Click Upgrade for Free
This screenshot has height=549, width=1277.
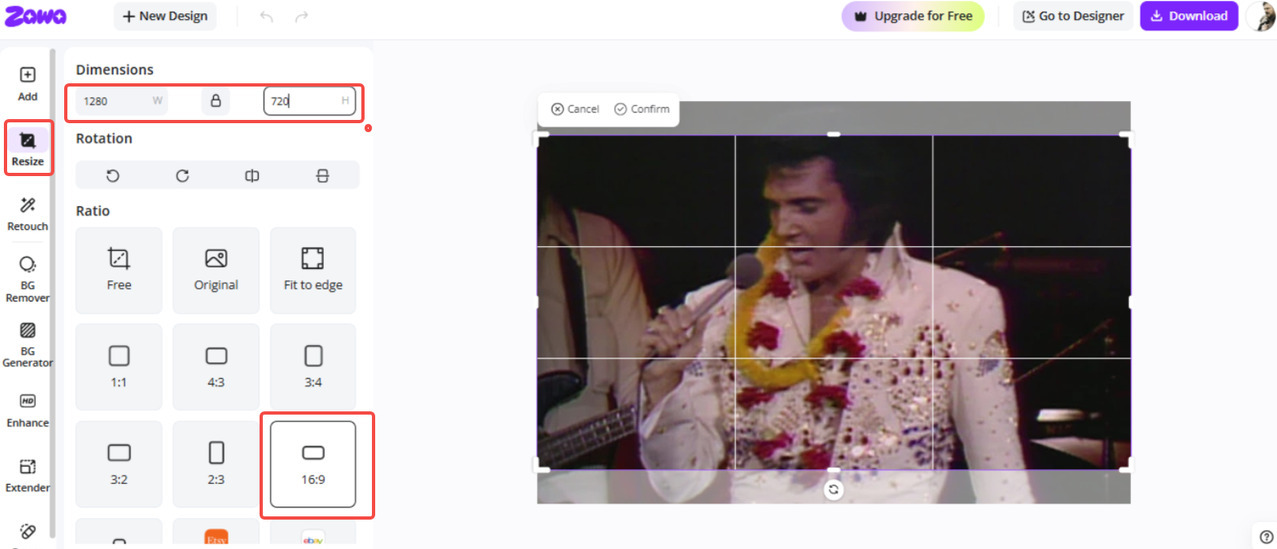pyautogui.click(x=913, y=16)
